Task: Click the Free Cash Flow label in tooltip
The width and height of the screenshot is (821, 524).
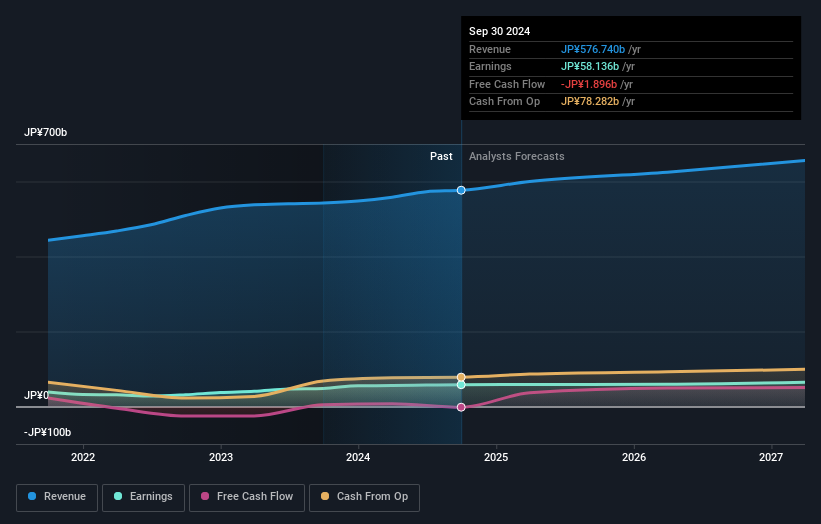Action: [x=507, y=84]
